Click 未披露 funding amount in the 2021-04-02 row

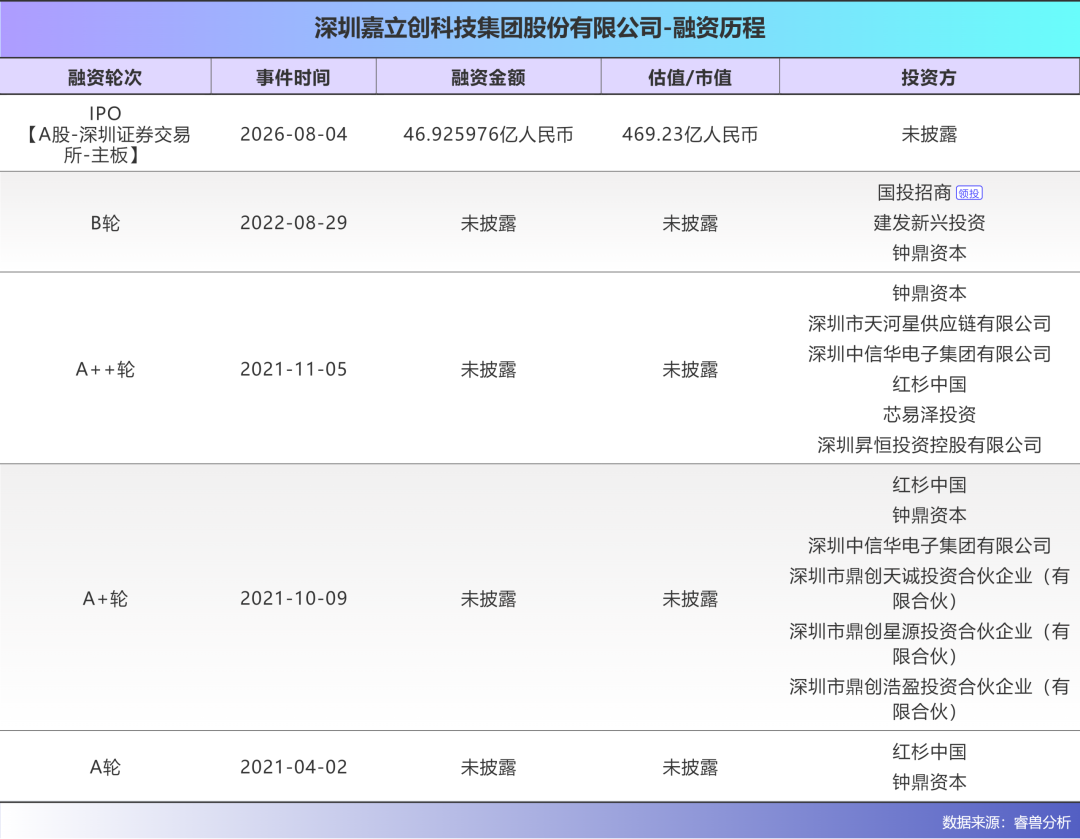(488, 767)
